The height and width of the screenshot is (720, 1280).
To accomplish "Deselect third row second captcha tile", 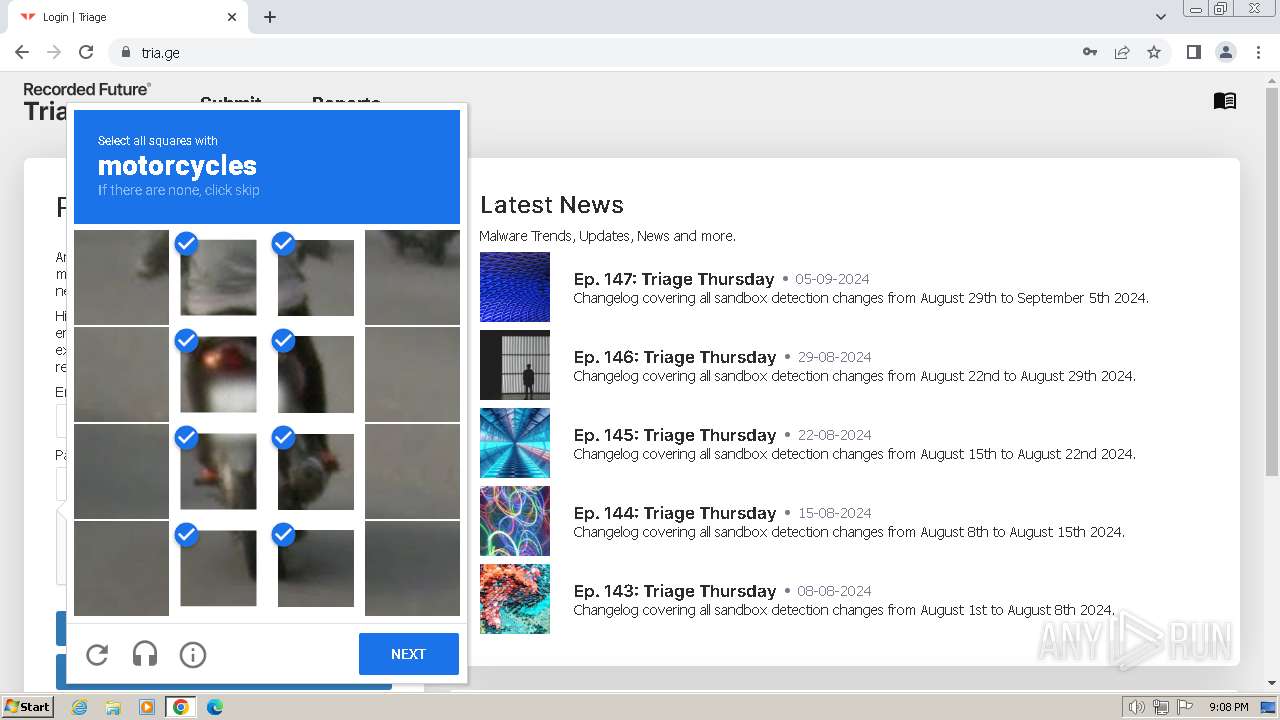I will pyautogui.click(x=218, y=471).
